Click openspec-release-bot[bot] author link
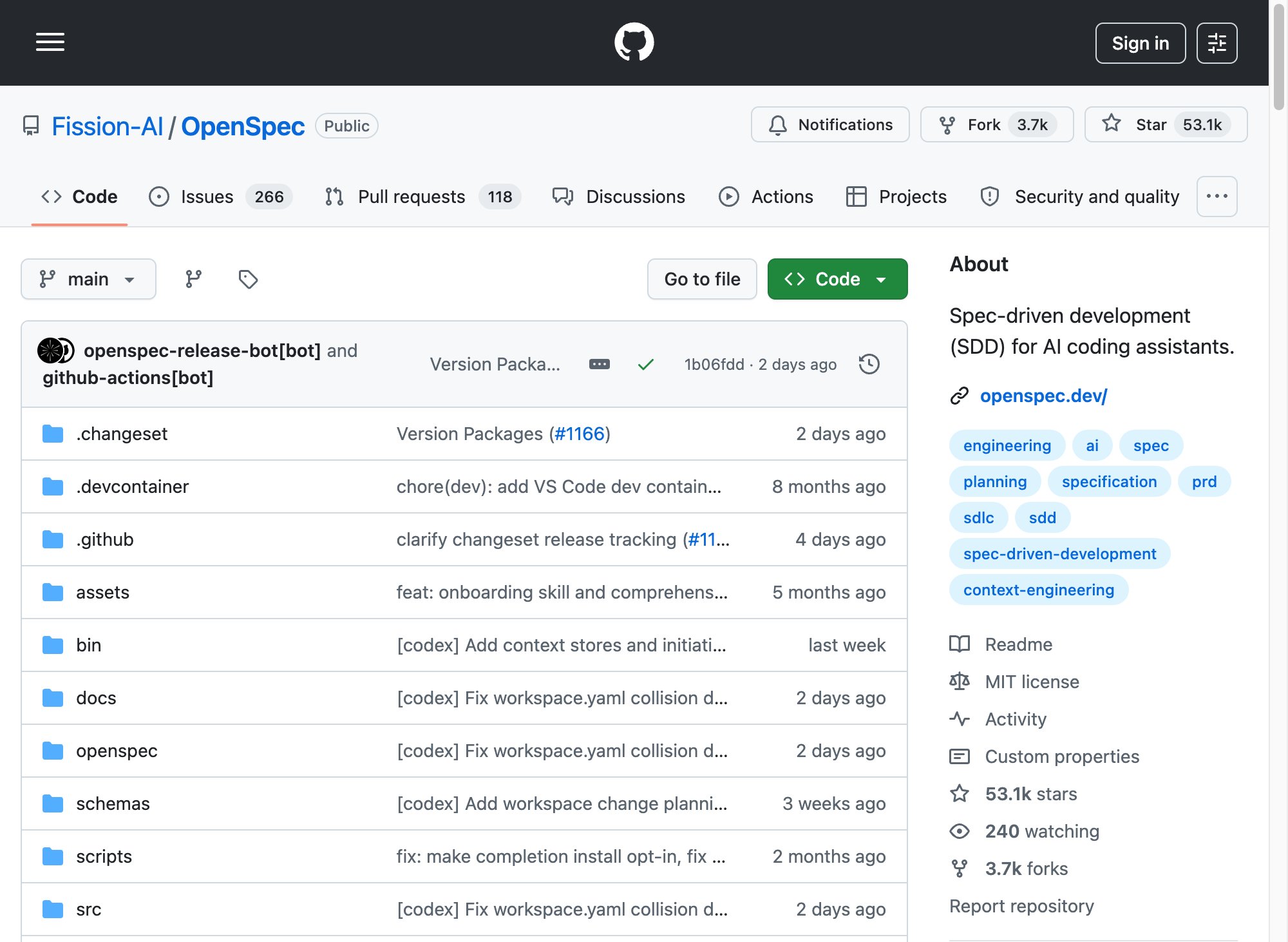 tap(202, 351)
